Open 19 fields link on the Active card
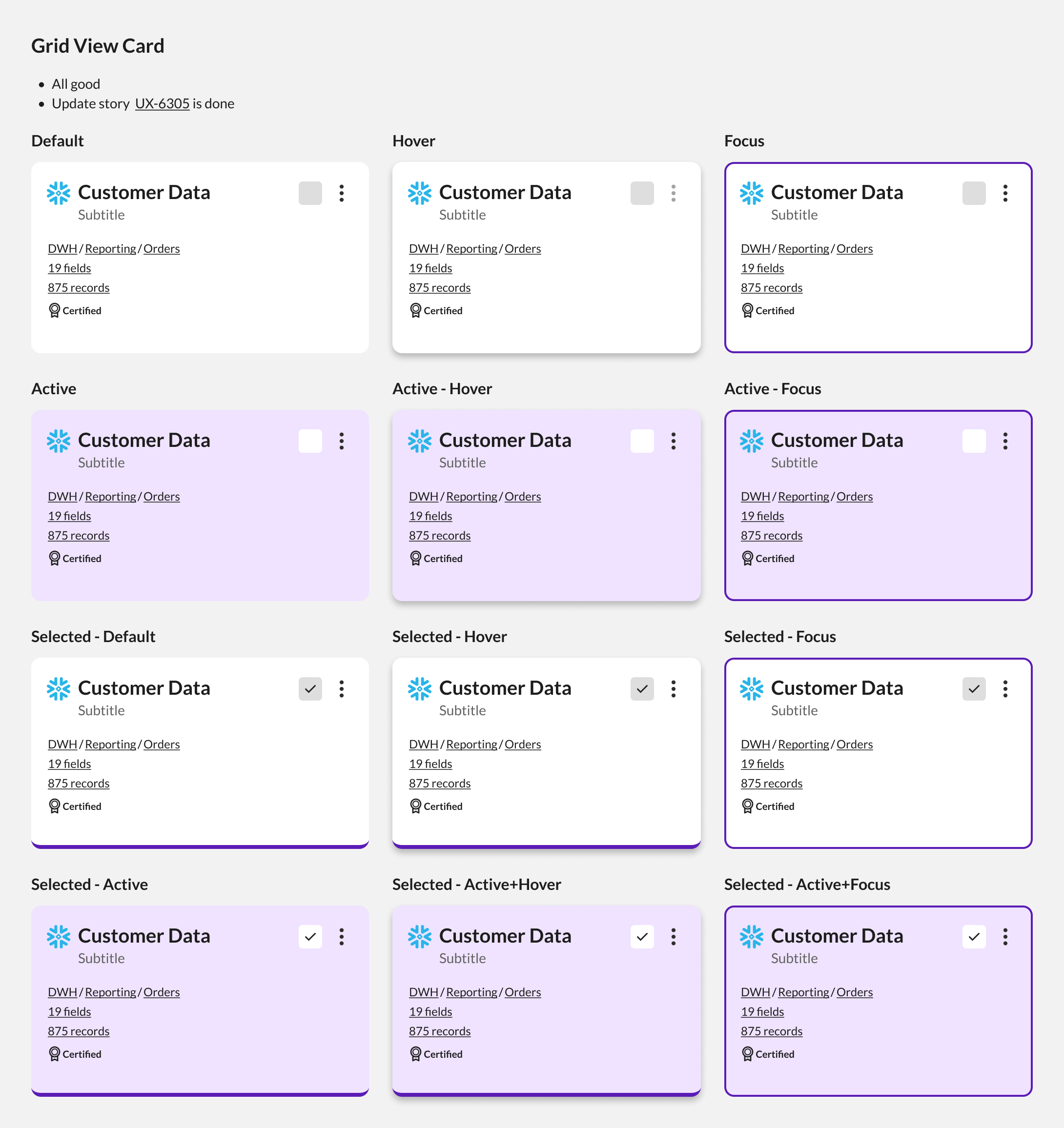The width and height of the screenshot is (1064, 1128). coord(69,516)
